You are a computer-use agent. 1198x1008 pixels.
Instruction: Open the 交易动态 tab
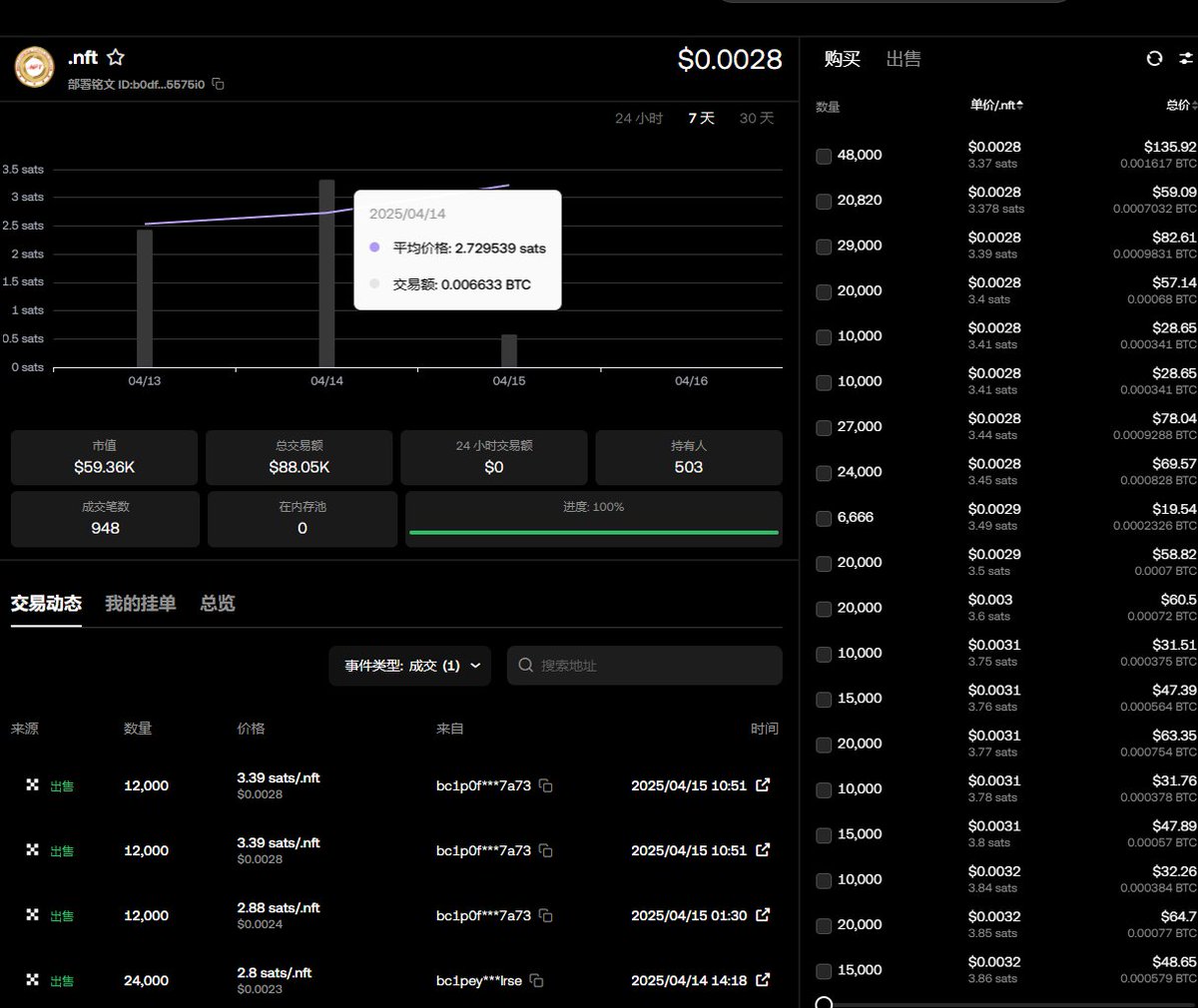coord(46,603)
